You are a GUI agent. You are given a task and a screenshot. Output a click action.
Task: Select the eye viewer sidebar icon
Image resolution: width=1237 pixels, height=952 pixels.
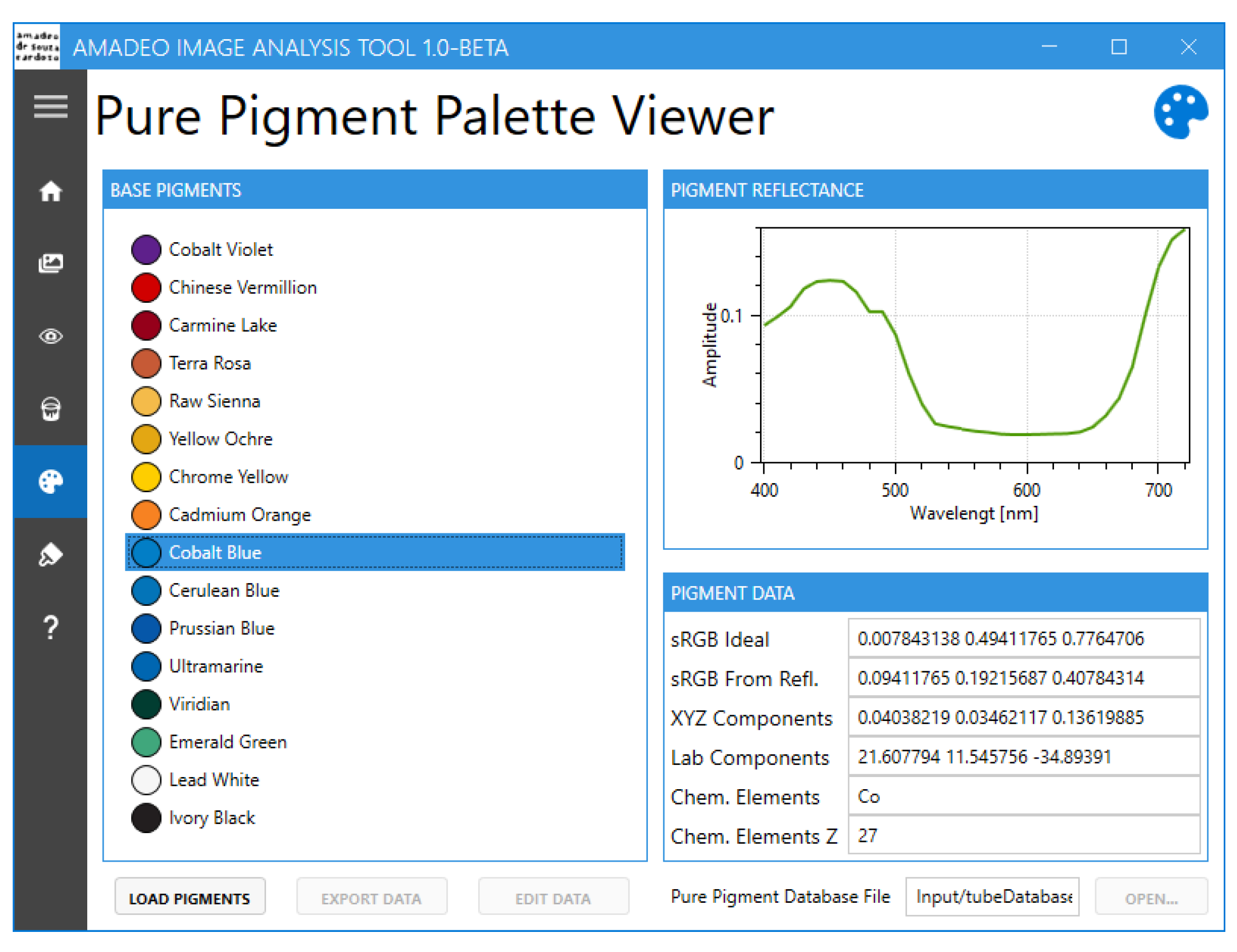50,336
